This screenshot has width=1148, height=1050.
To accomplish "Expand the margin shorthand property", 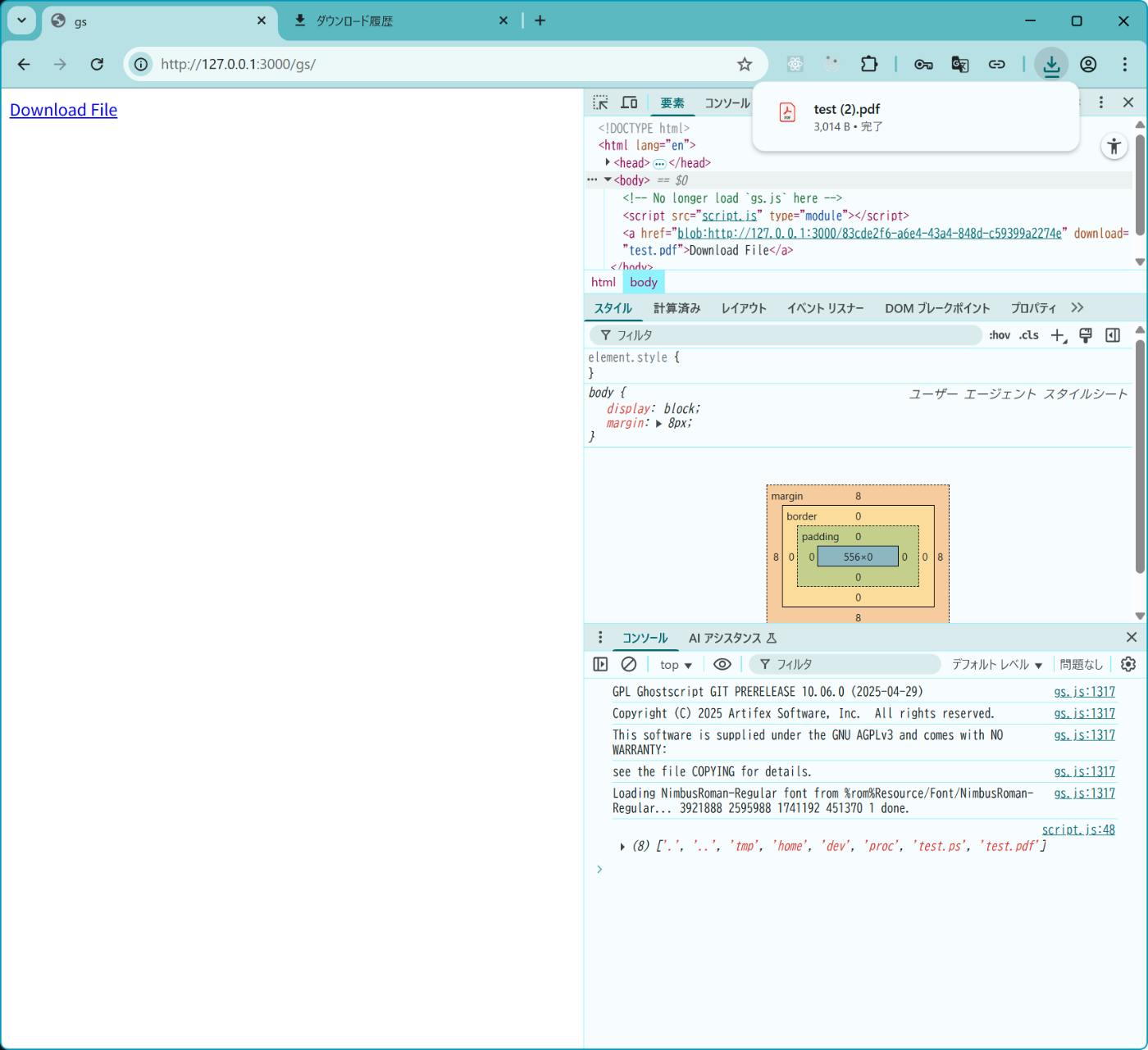I will pos(658,424).
